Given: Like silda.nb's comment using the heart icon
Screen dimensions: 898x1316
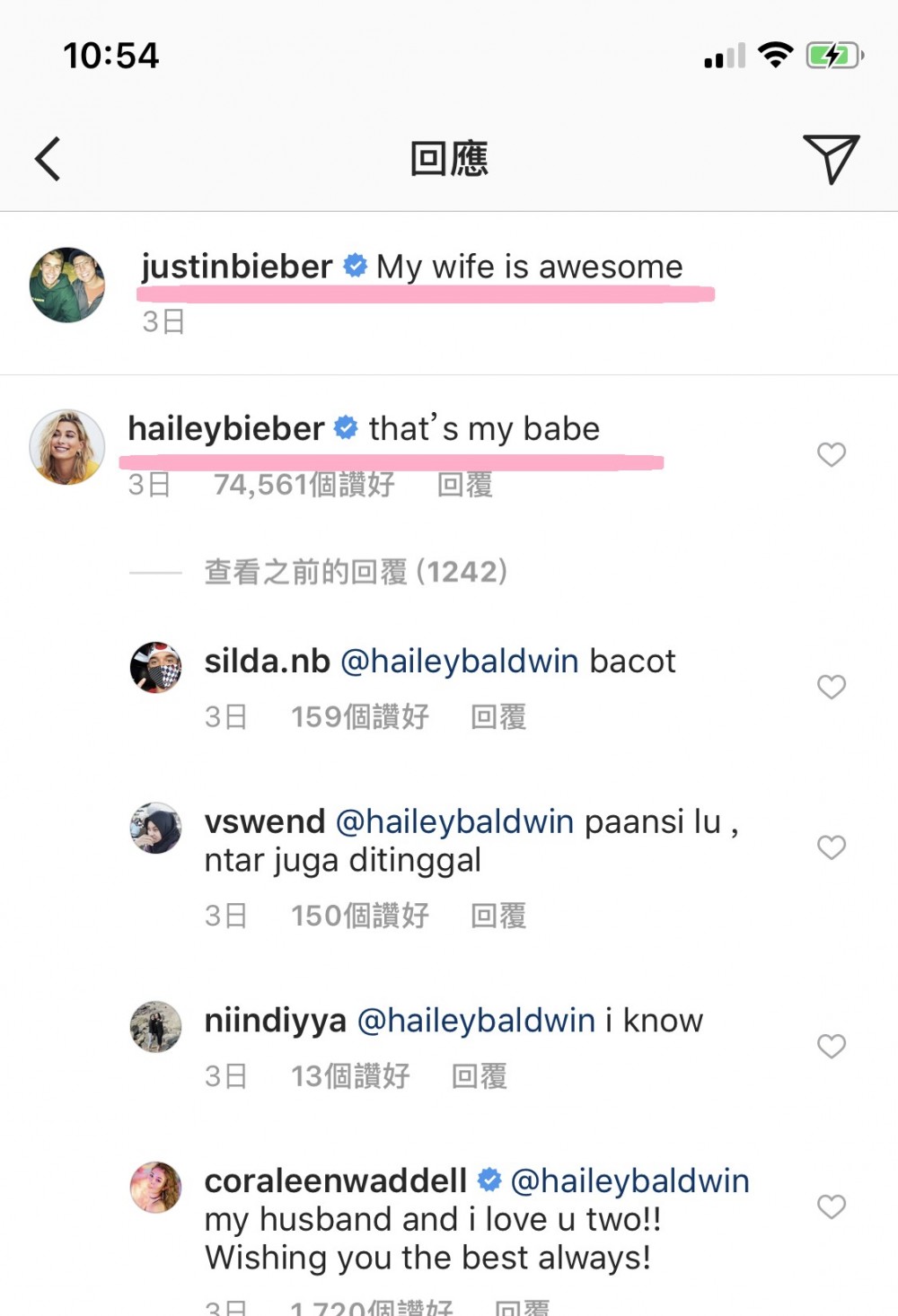Looking at the screenshot, I should tap(832, 687).
